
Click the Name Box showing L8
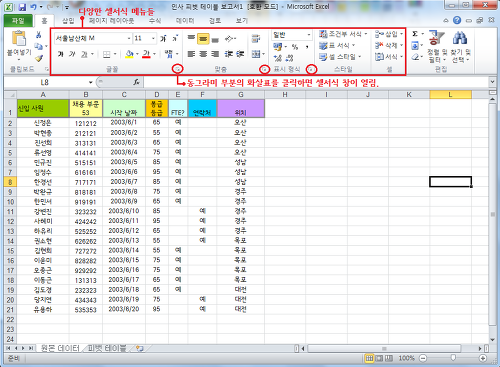click(x=44, y=82)
